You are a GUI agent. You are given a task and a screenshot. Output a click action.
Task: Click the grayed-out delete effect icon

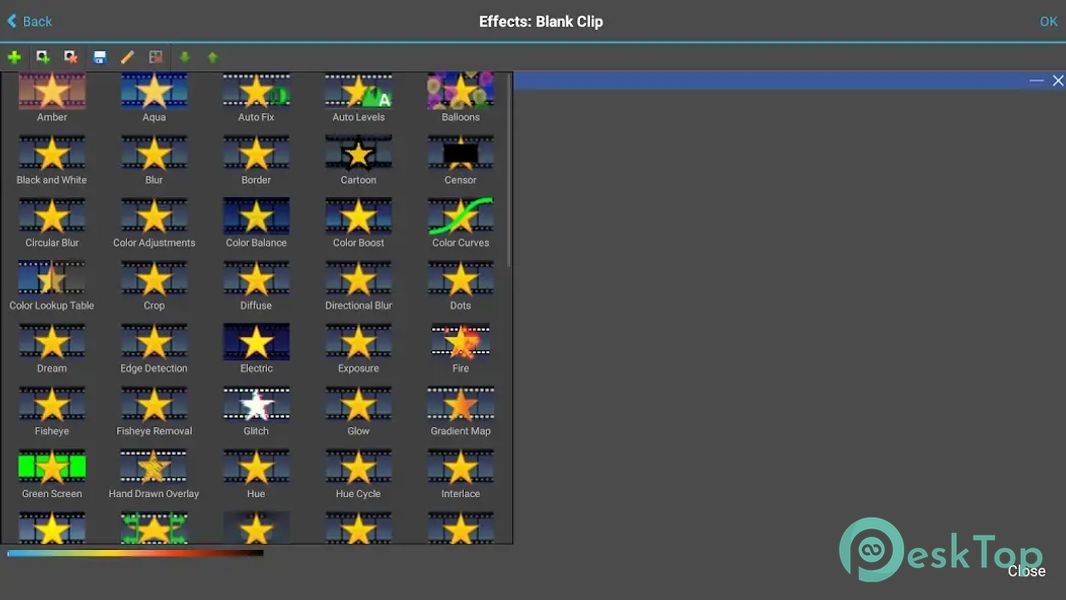click(156, 57)
